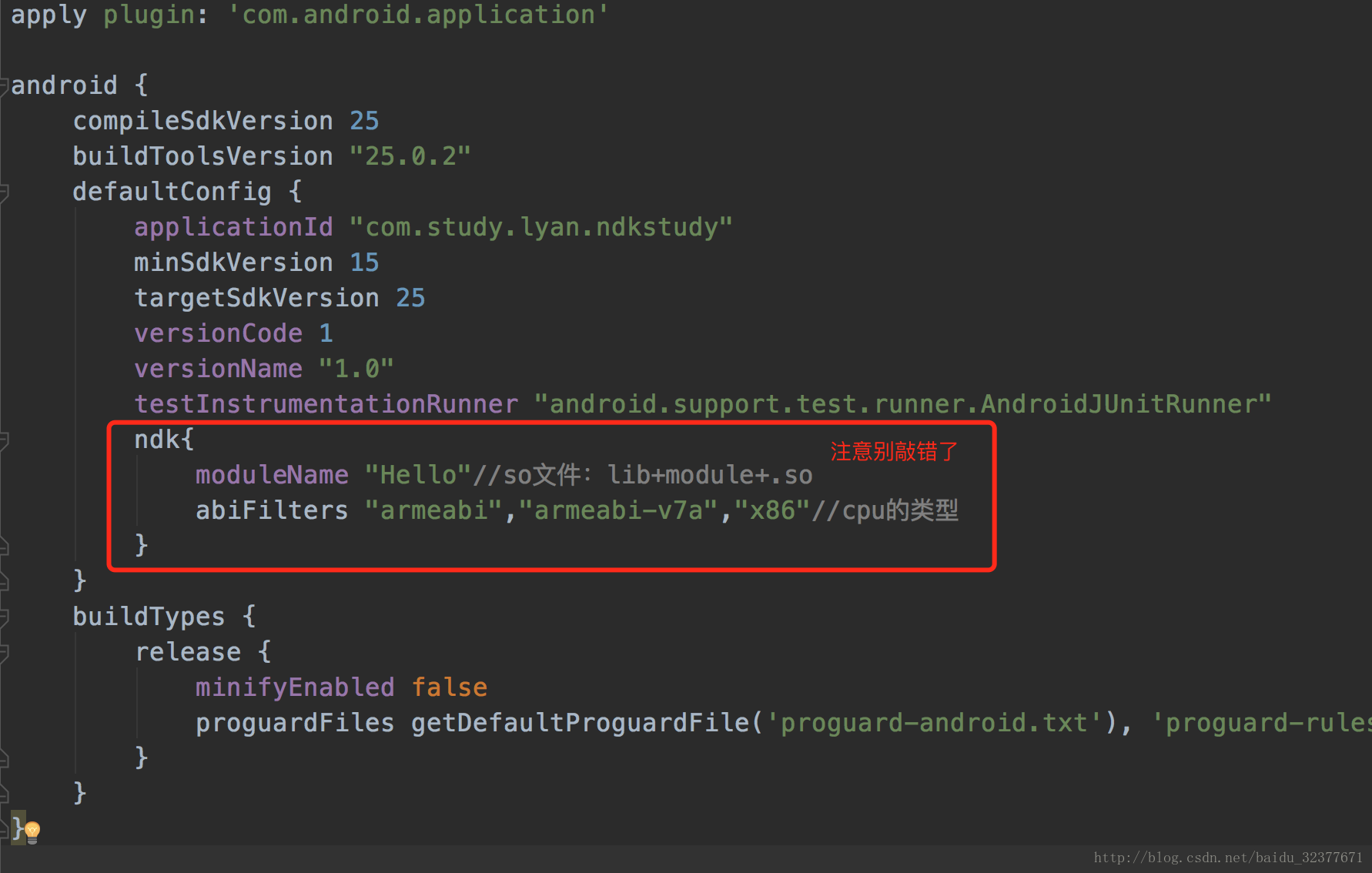Collapse the android block fold marker
This screenshot has height=873, width=1372.
click(x=3, y=85)
